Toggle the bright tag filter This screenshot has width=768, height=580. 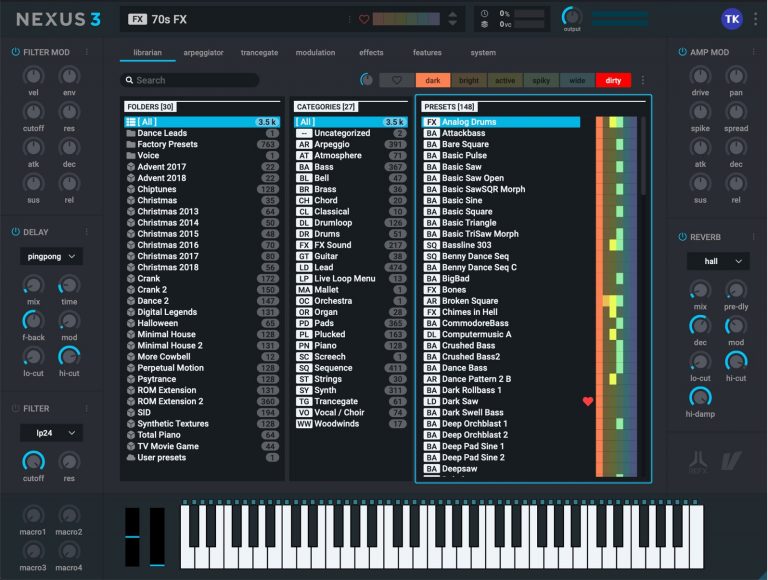click(x=469, y=80)
